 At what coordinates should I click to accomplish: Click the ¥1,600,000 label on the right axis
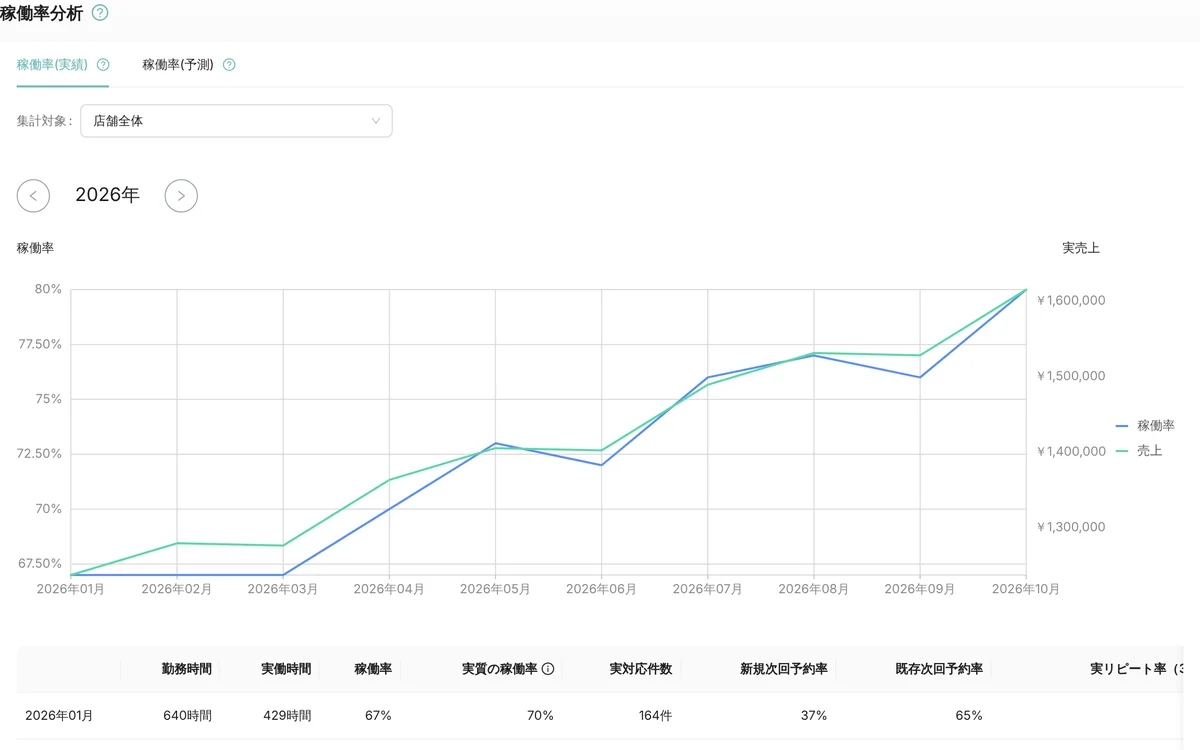[x=1071, y=300]
